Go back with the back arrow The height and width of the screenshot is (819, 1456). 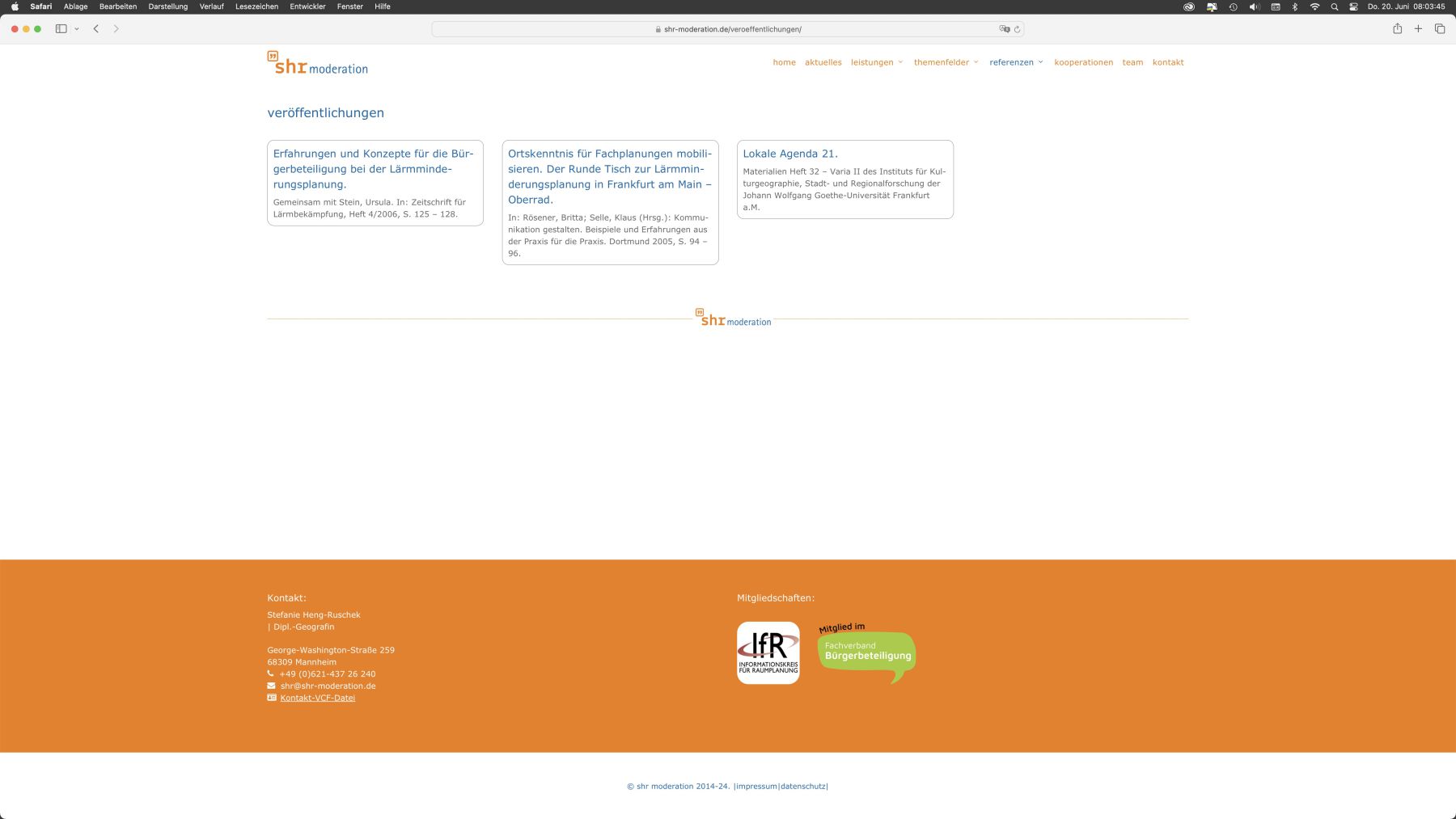point(96,29)
